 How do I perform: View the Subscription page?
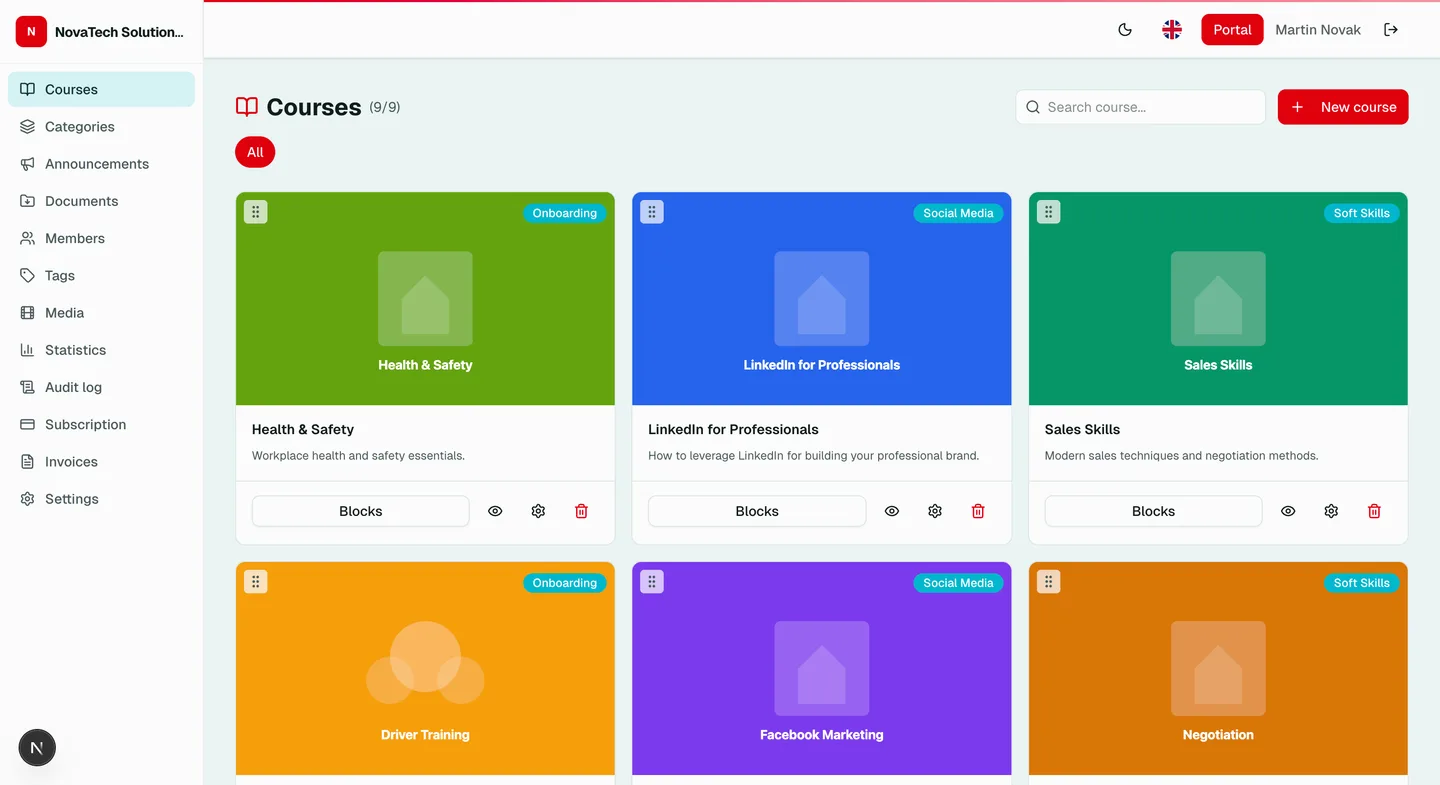click(x=85, y=424)
